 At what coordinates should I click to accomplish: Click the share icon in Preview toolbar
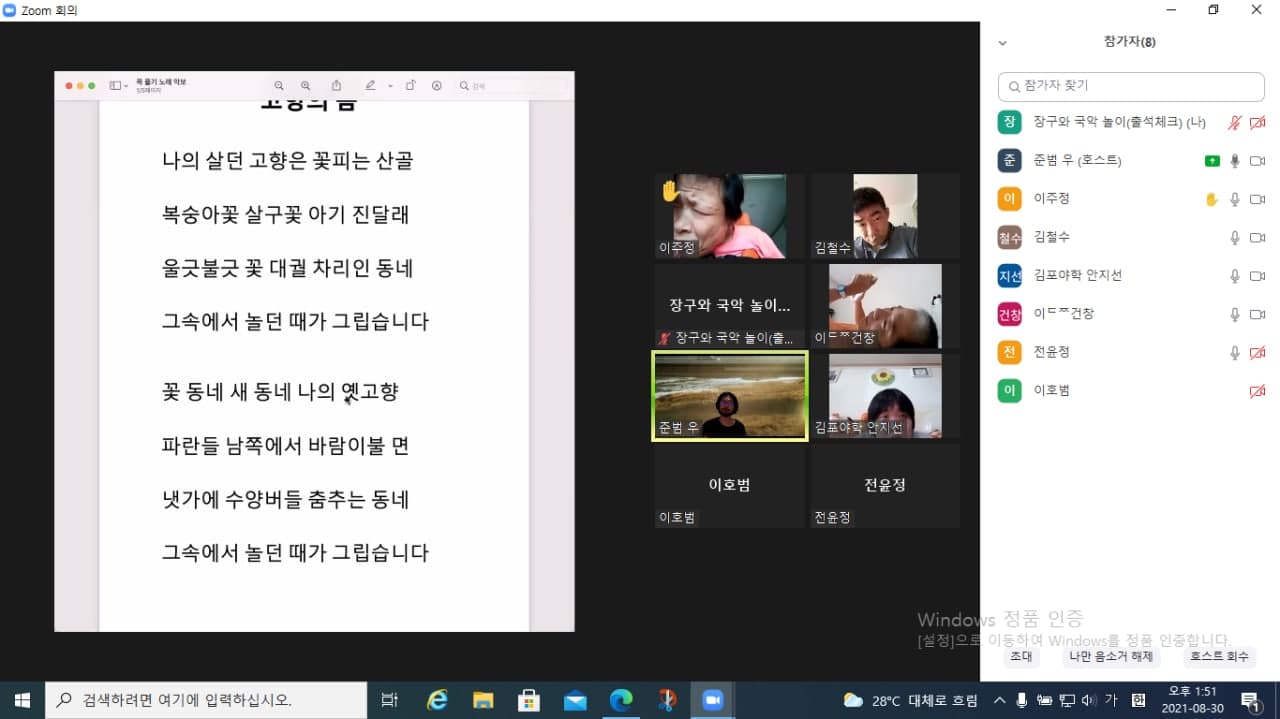click(x=336, y=86)
